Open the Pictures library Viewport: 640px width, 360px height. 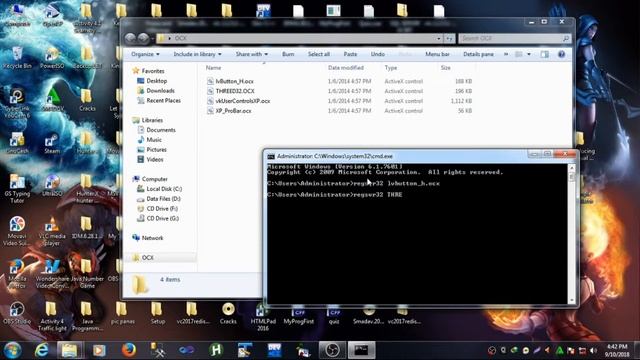[x=152, y=149]
